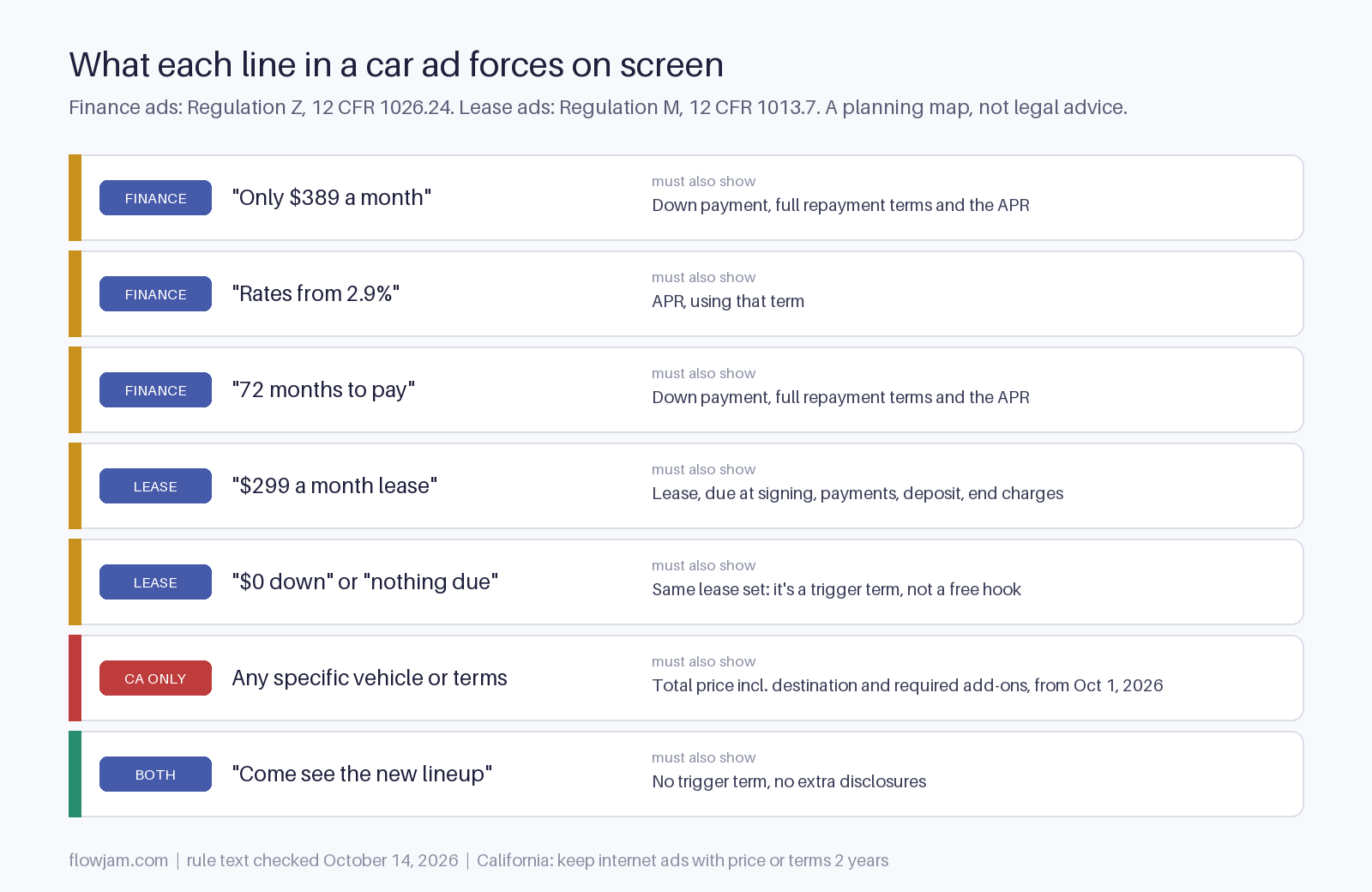This screenshot has height=892, width=1372.
Task: Click the heading "What each line in a car ad forces on screen"
Action: [396, 65]
